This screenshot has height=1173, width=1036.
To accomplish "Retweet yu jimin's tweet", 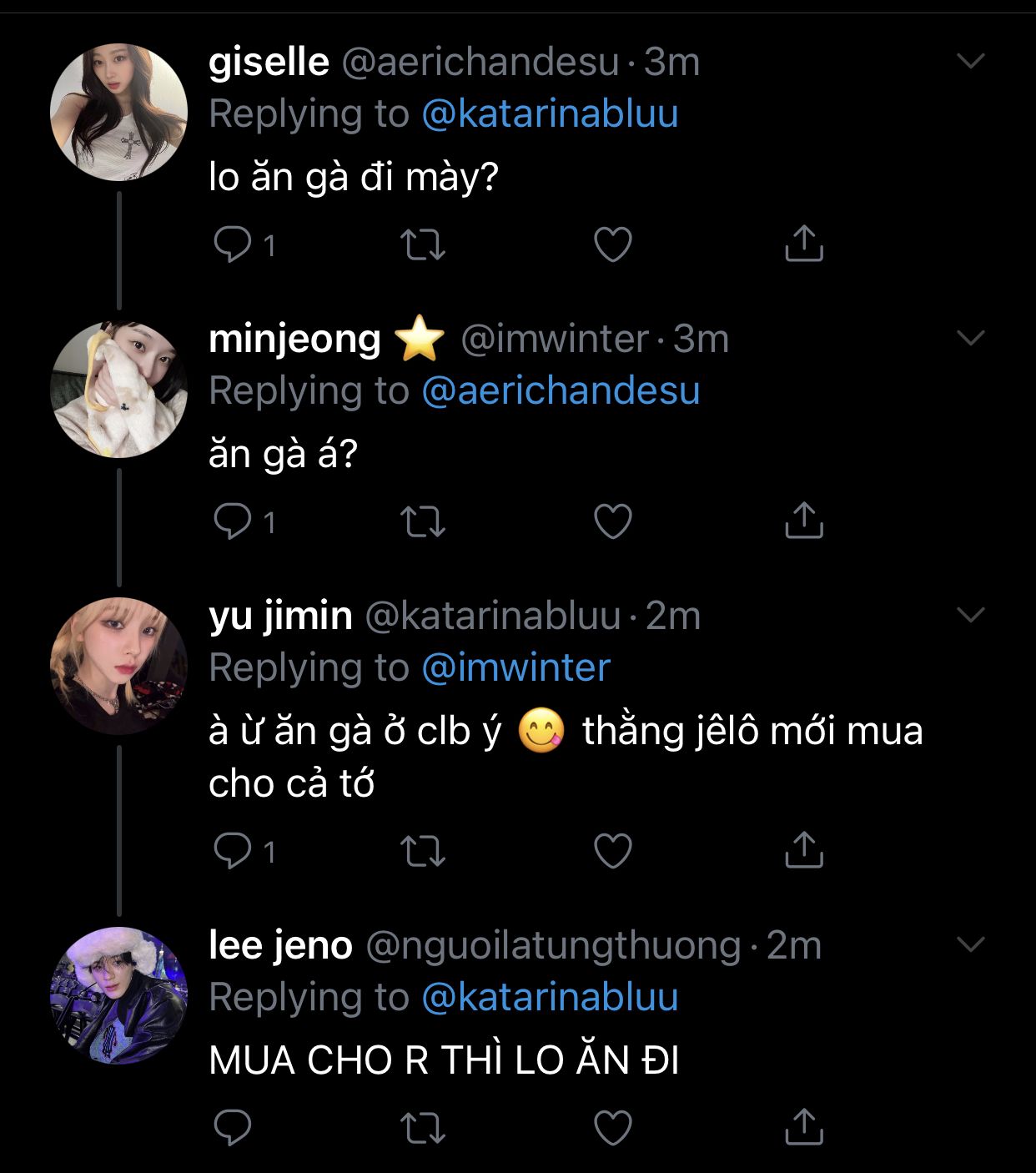I will coord(423,851).
